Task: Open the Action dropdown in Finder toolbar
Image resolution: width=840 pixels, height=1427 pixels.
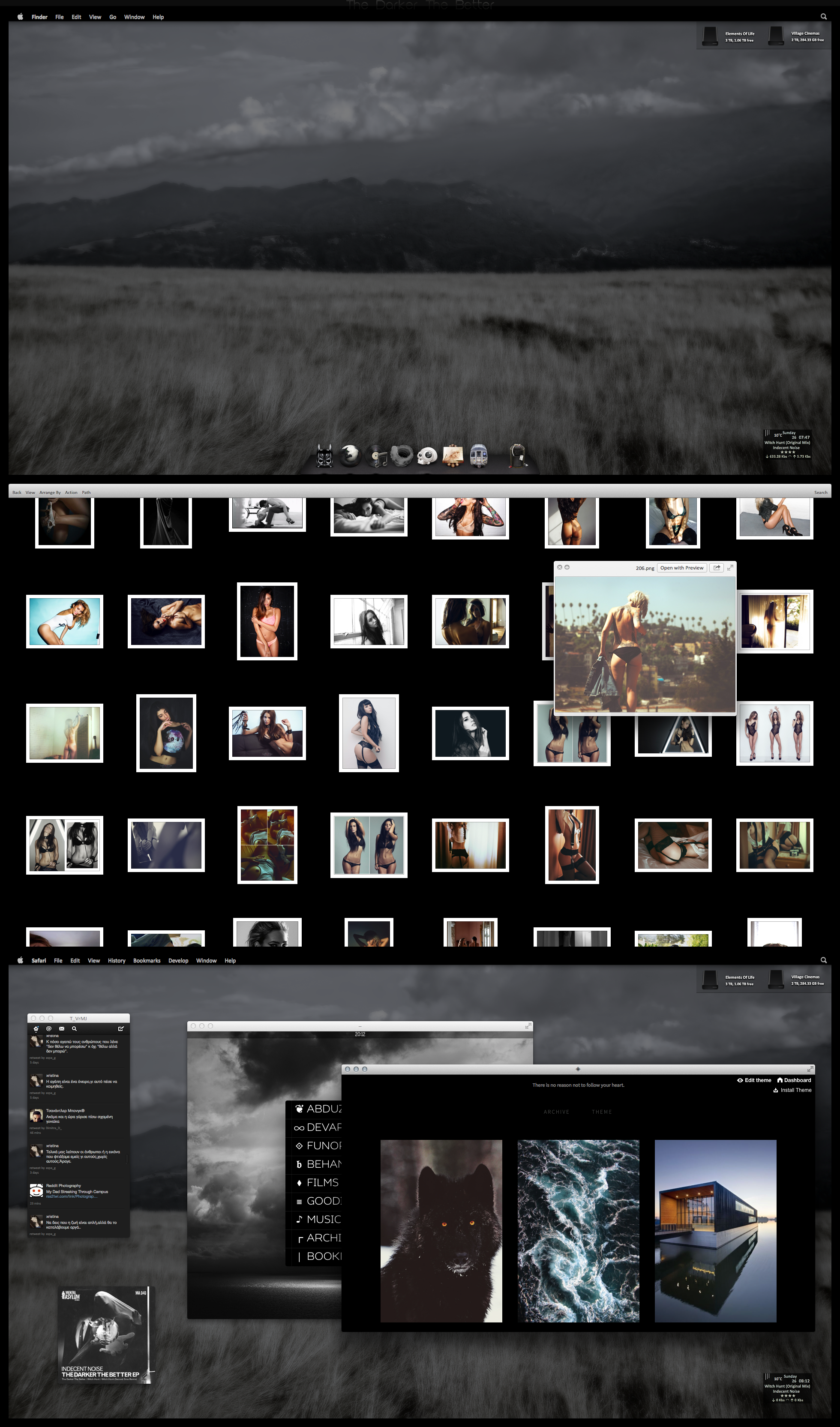Action: 71,492
